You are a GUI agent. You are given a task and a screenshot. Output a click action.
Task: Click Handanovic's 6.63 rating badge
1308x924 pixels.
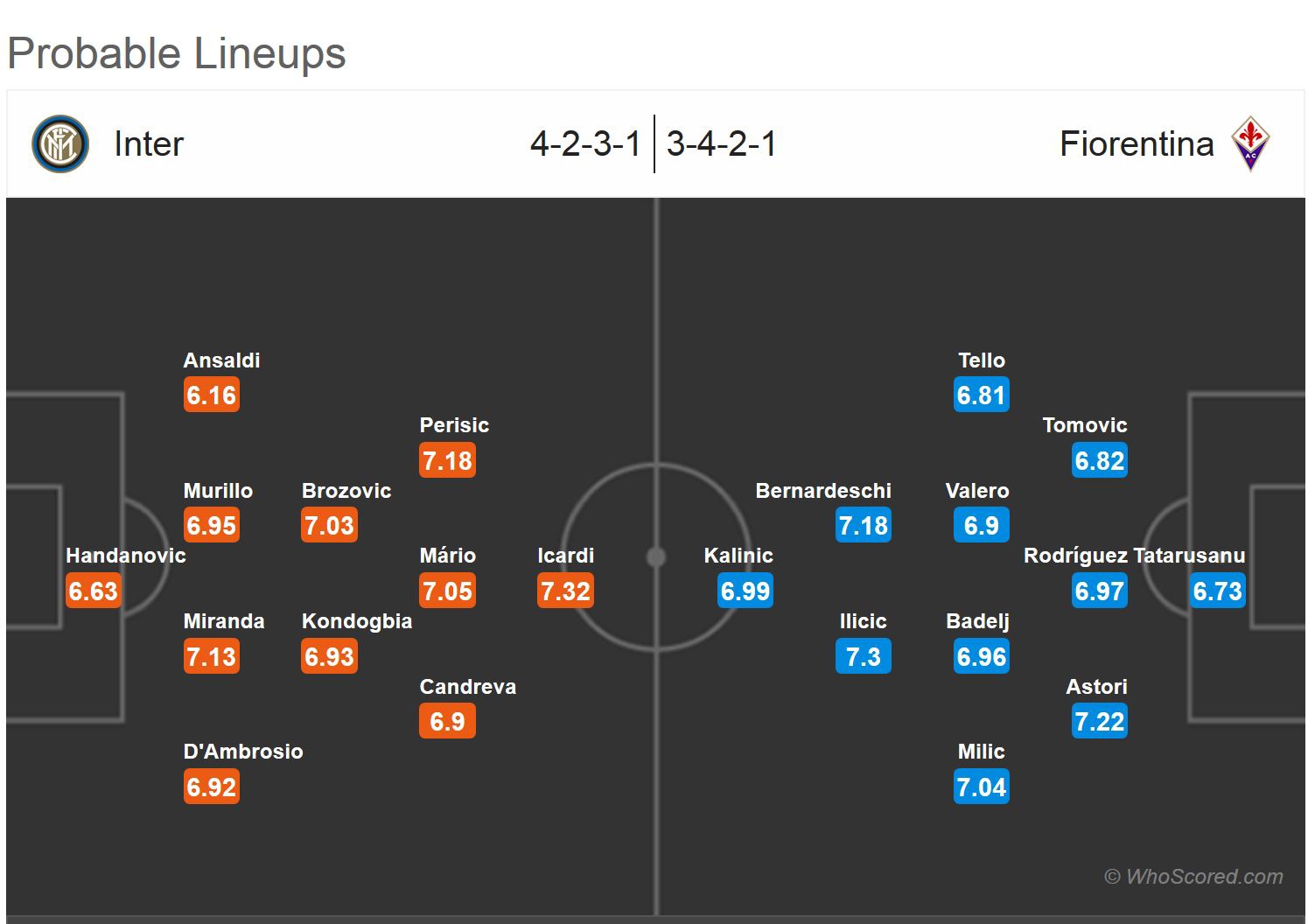(93, 591)
